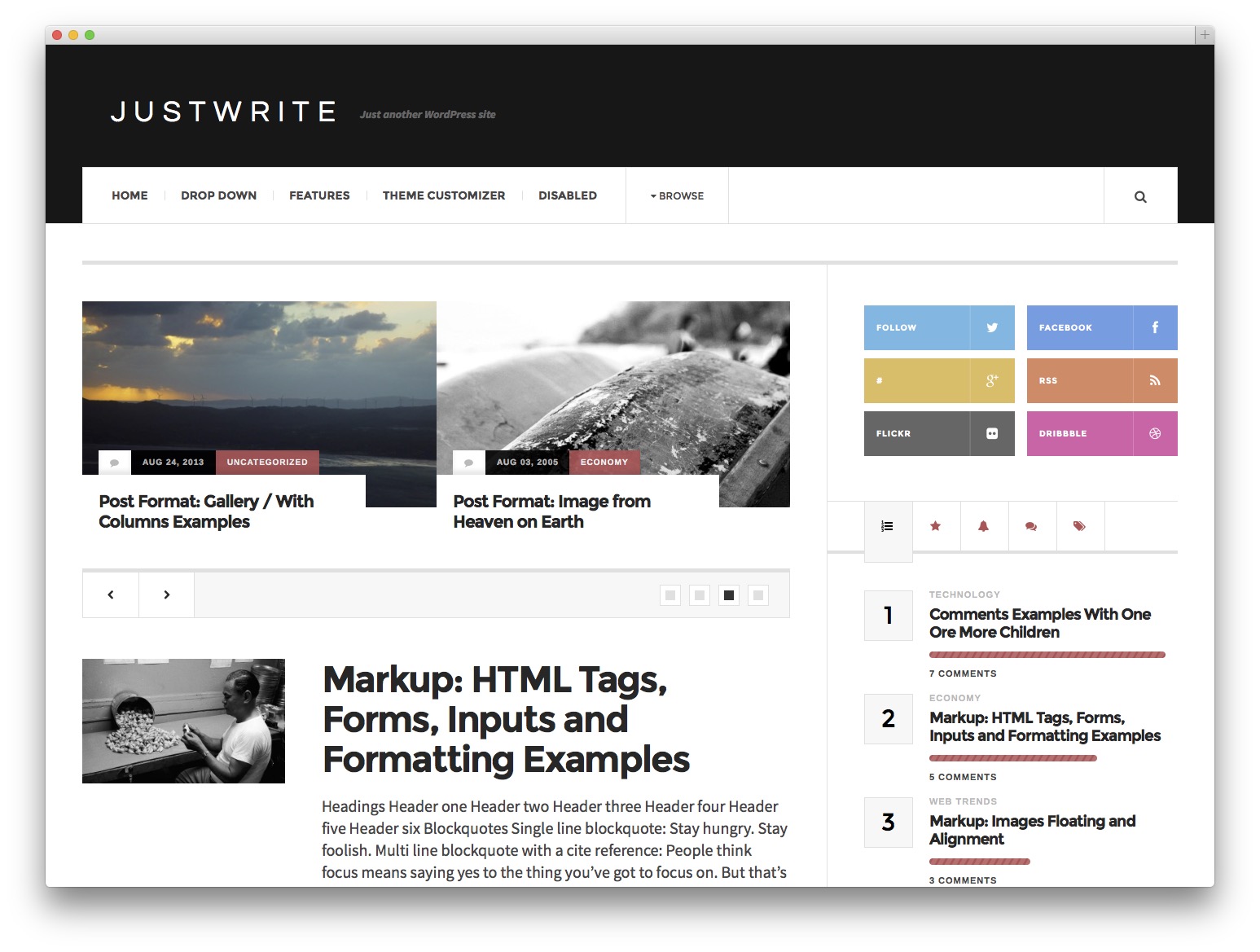Select the star tab in the sidebar widget
This screenshot has width=1260, height=952.
click(936, 526)
